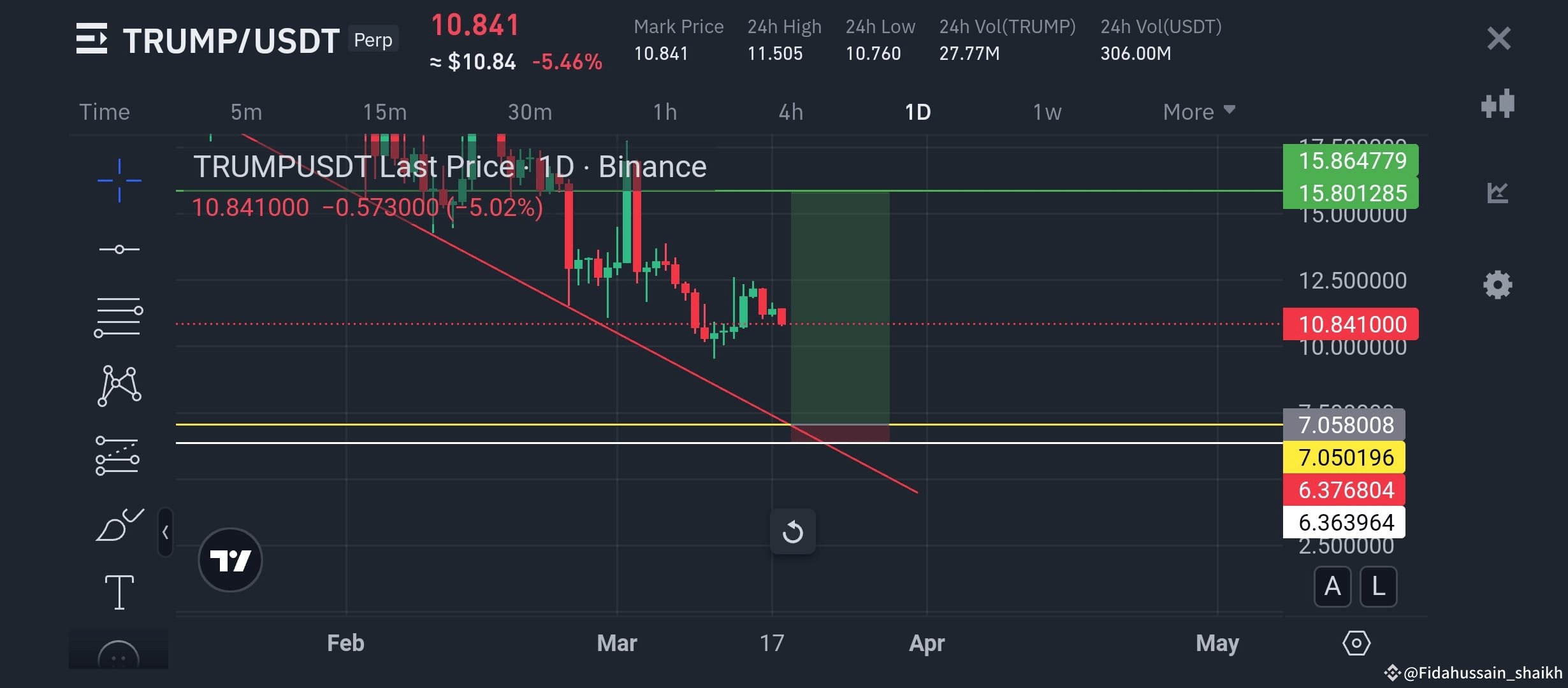Click the Mark Price value
Screen dimensions: 1568x688
tap(661, 54)
